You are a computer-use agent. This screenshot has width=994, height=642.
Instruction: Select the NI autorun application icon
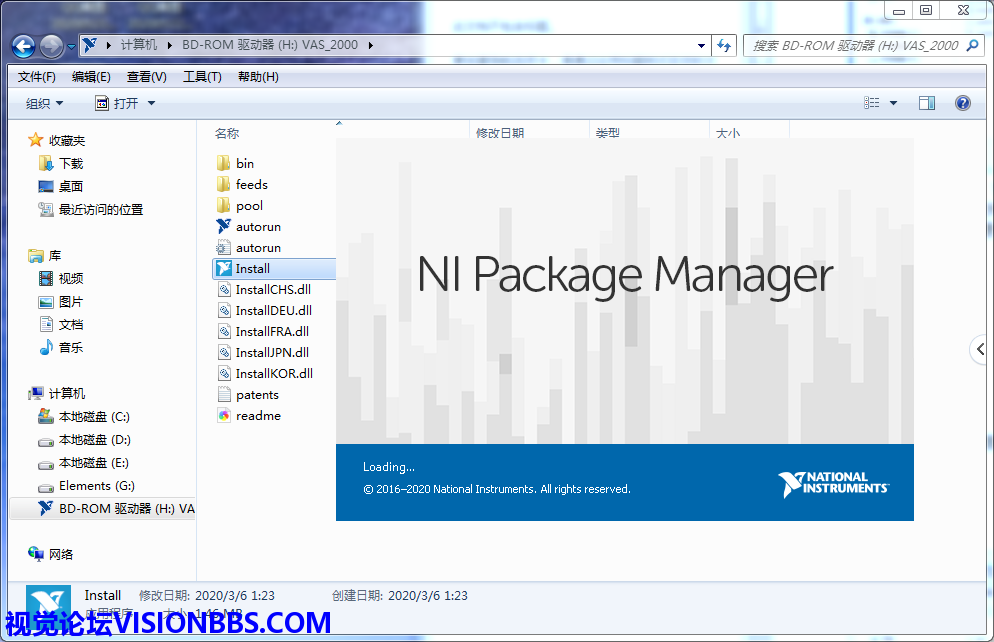(x=223, y=226)
